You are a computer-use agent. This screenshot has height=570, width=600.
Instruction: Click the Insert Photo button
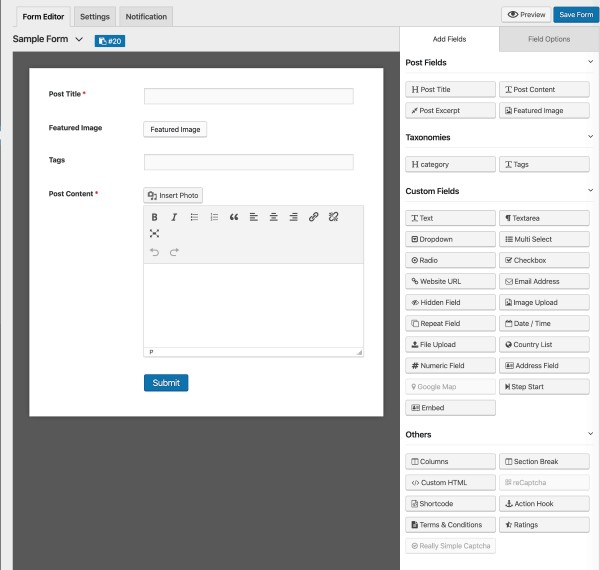pos(173,195)
